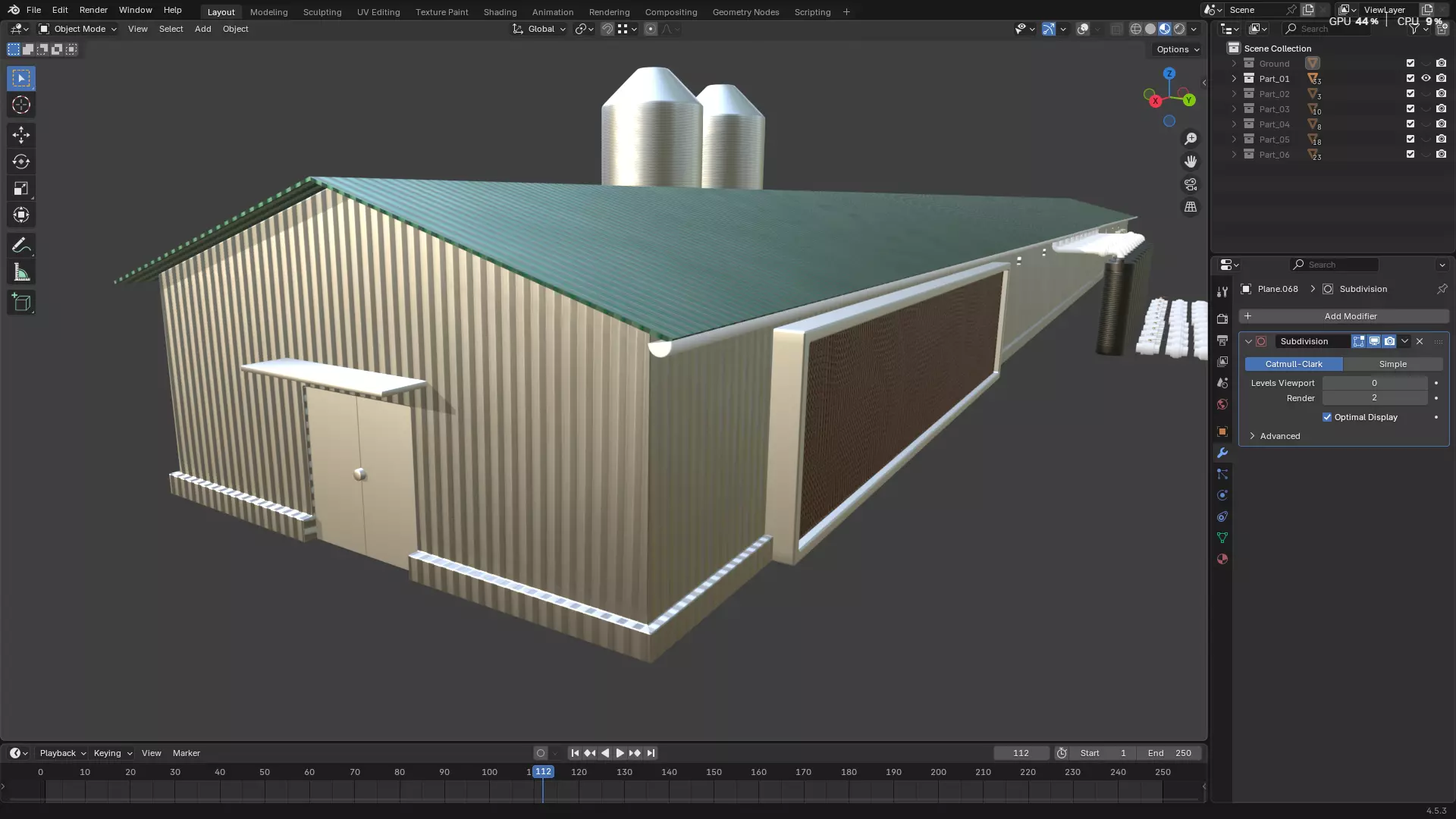Open the Material properties tab
The image size is (1456, 819).
point(1222,559)
